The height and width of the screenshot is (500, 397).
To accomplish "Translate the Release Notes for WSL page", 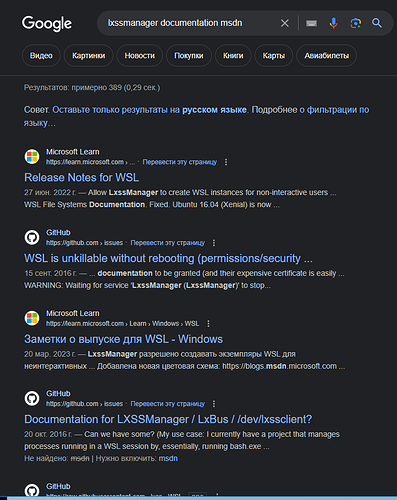I will [x=180, y=162].
